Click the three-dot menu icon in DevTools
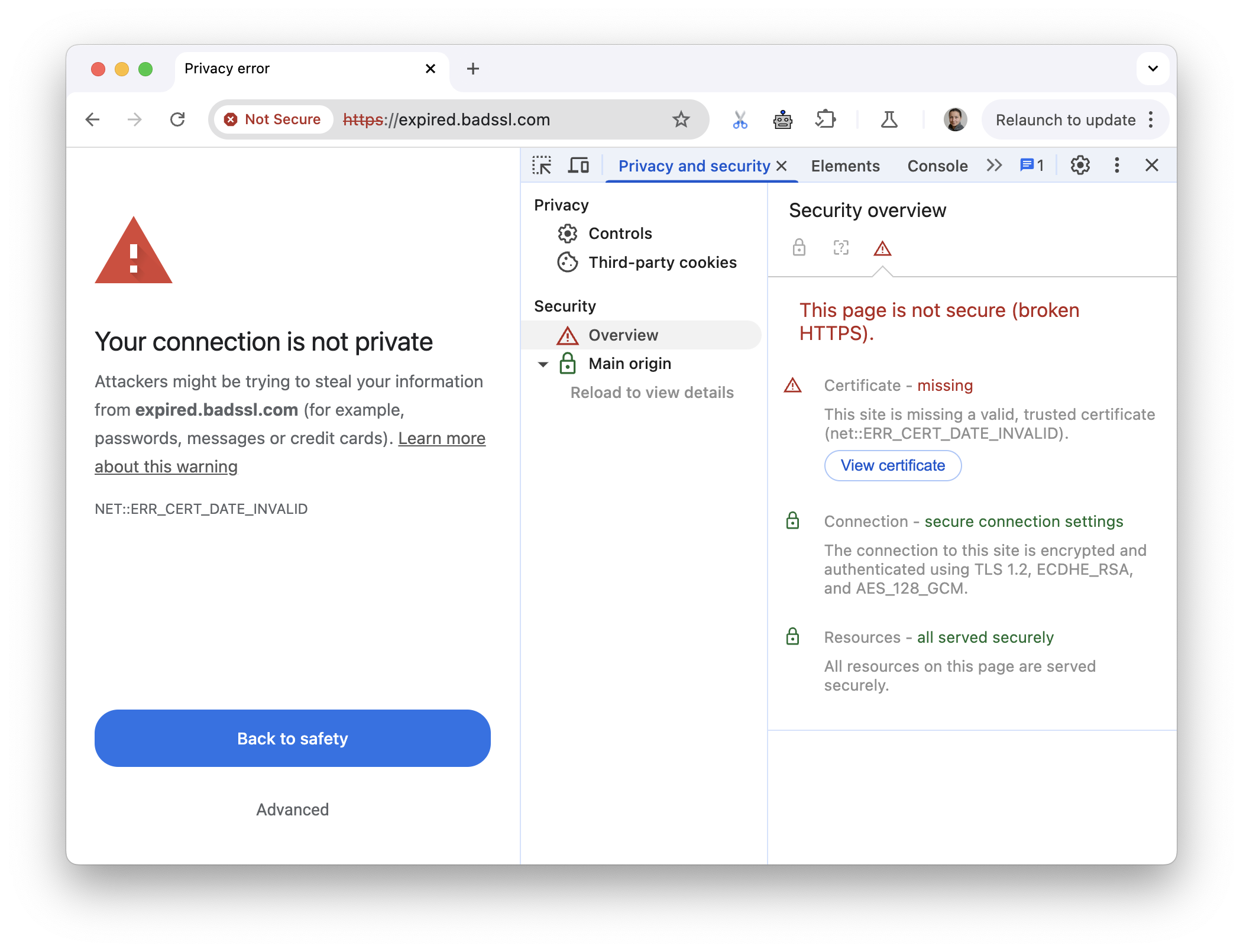Screen dimensions: 1243x952 [x=1116, y=165]
